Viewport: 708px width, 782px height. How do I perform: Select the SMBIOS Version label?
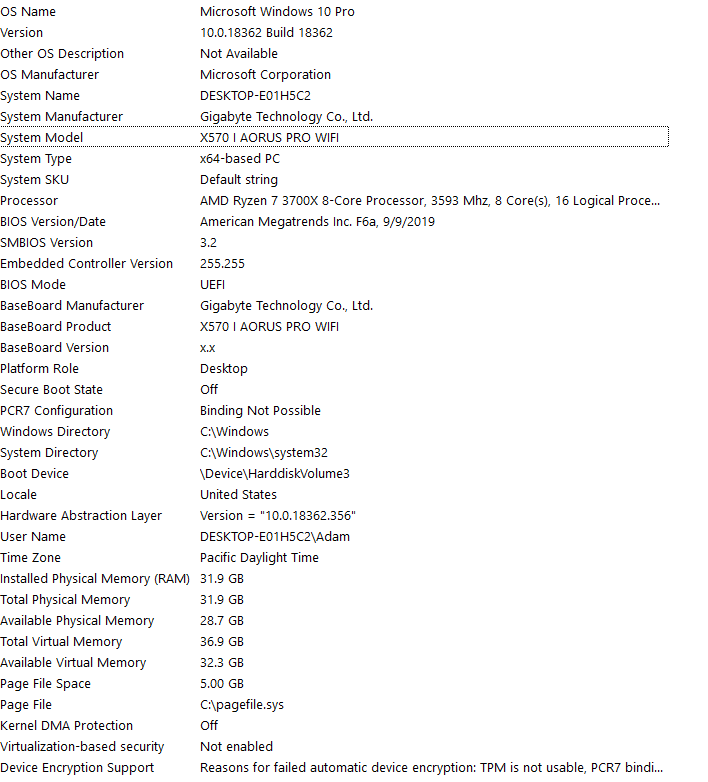click(x=46, y=242)
